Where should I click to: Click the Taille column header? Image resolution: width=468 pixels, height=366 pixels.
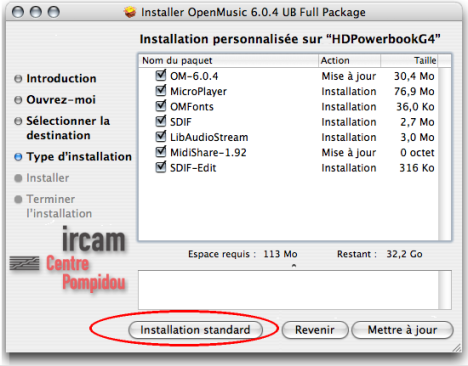[x=409, y=61]
